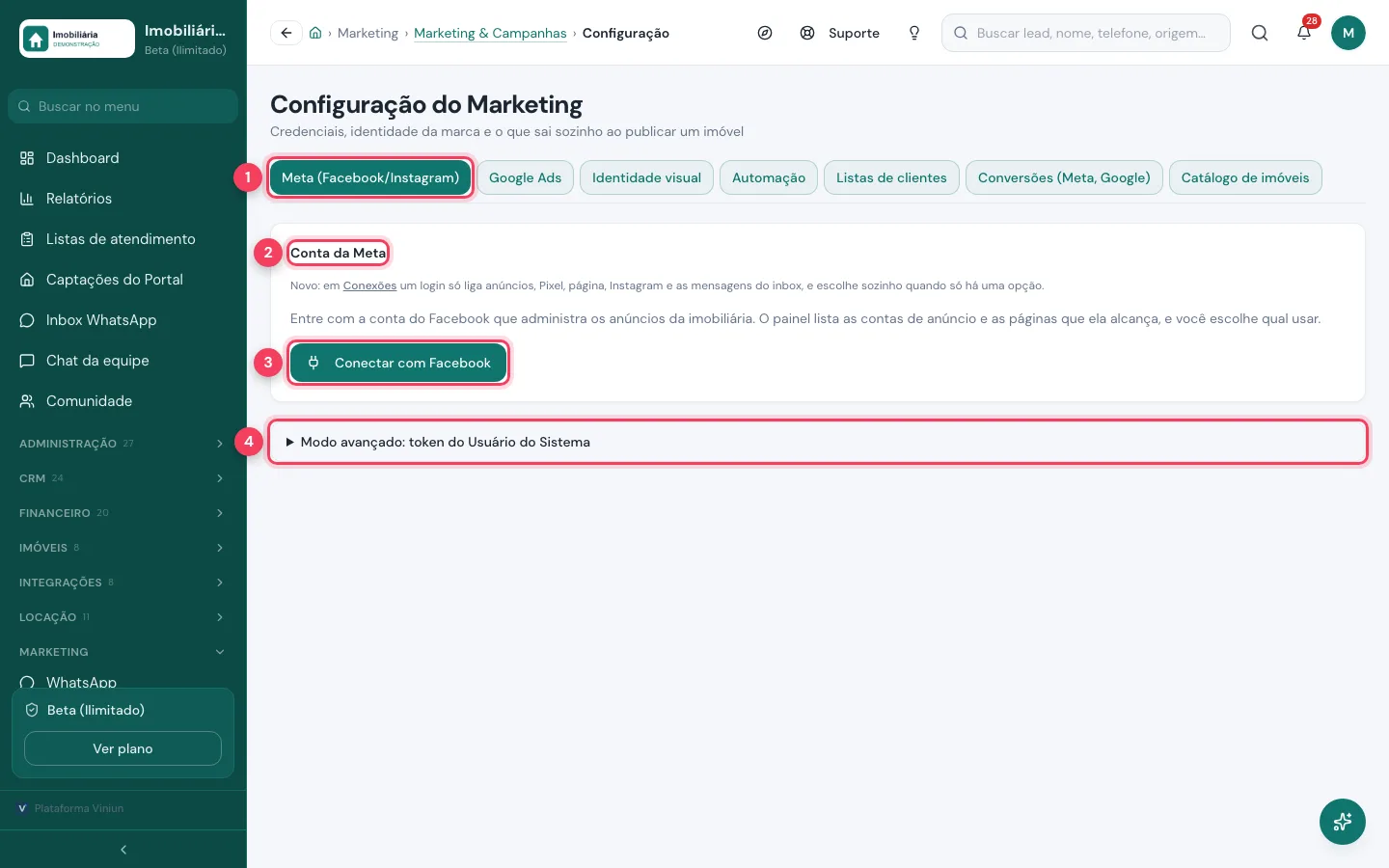Screen dimensions: 1389x868
Task: Open Marketing & Campanhas breadcrumb
Action: [x=490, y=33]
